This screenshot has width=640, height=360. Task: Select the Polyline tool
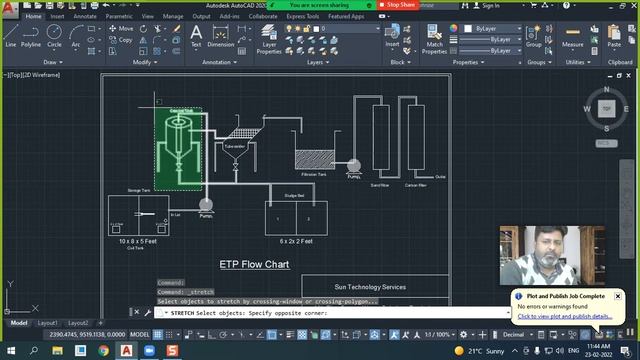pos(31,36)
